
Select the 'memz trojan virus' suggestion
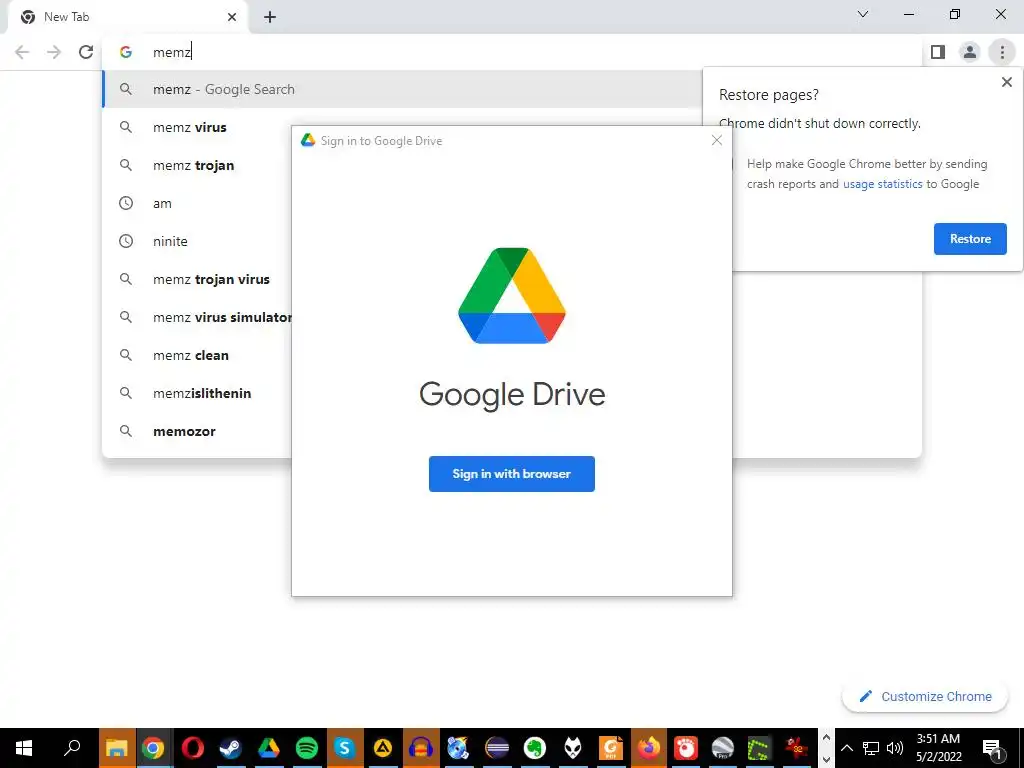(x=197, y=280)
